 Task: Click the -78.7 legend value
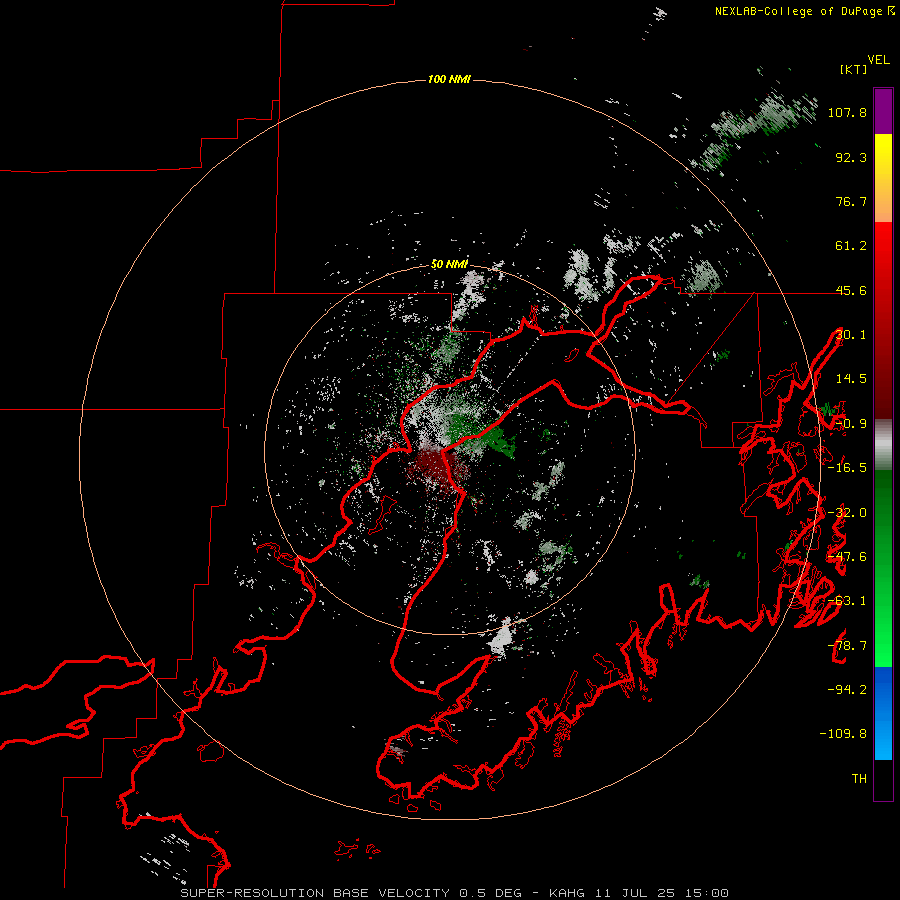pos(847,646)
